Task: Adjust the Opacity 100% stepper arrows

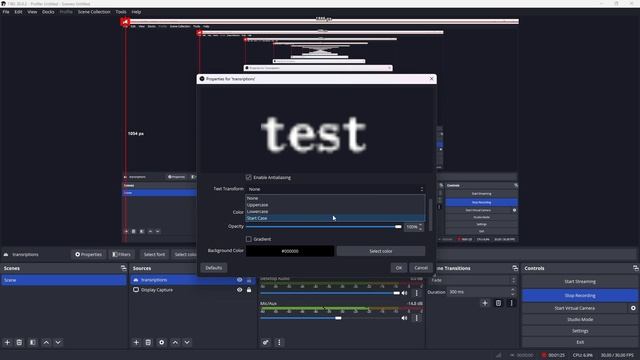Action: pos(421,227)
